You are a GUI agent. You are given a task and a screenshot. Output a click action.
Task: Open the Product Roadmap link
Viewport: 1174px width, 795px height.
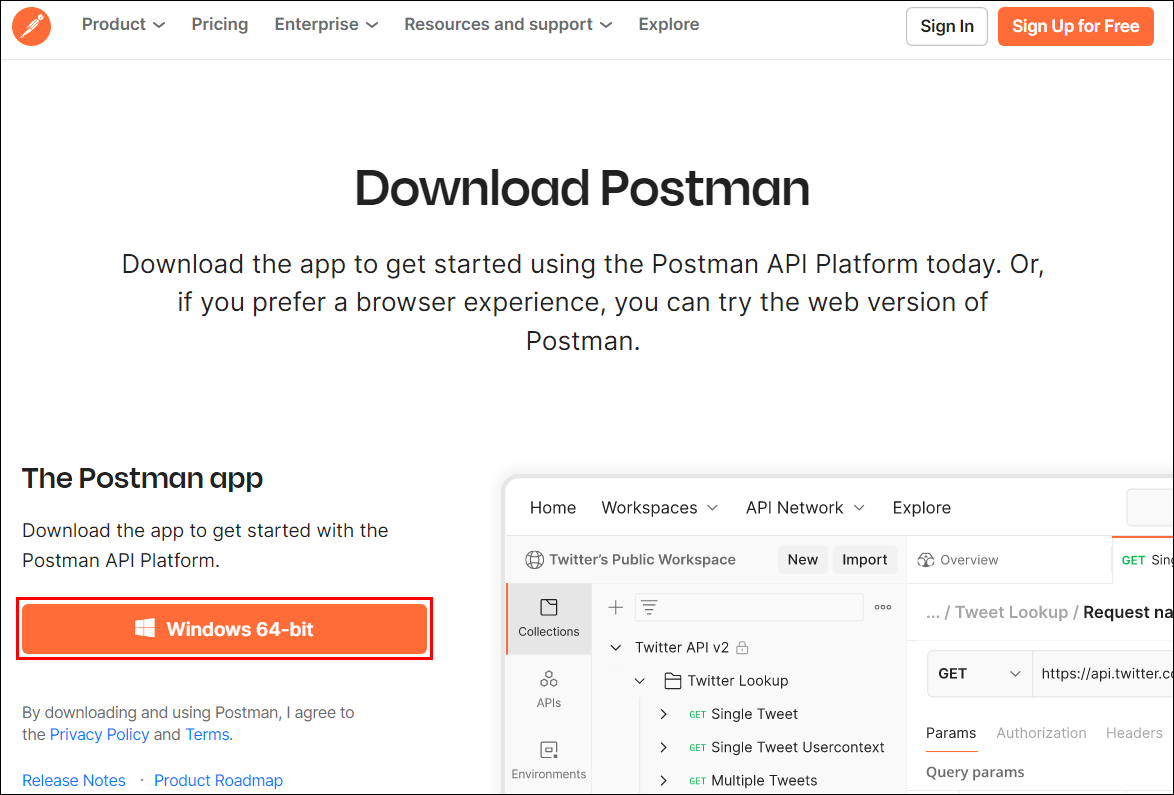click(219, 780)
